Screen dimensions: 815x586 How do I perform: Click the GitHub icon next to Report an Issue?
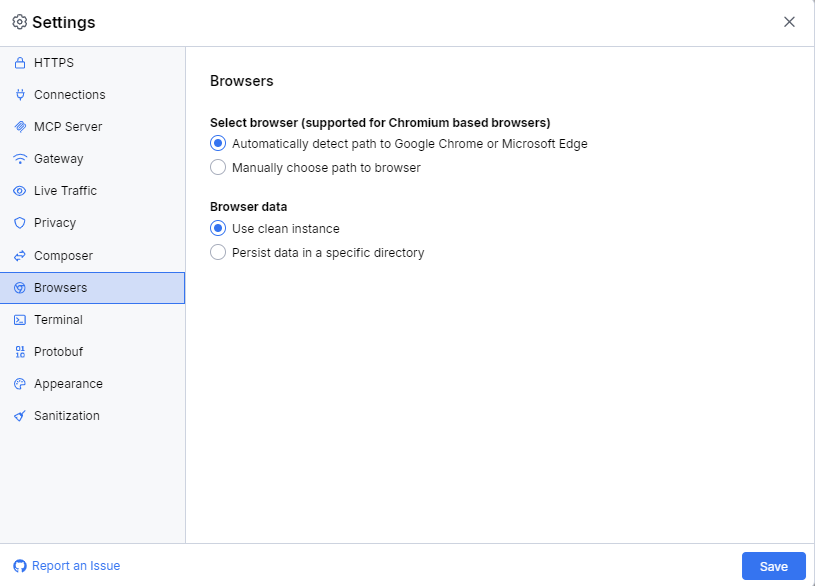pos(18,565)
